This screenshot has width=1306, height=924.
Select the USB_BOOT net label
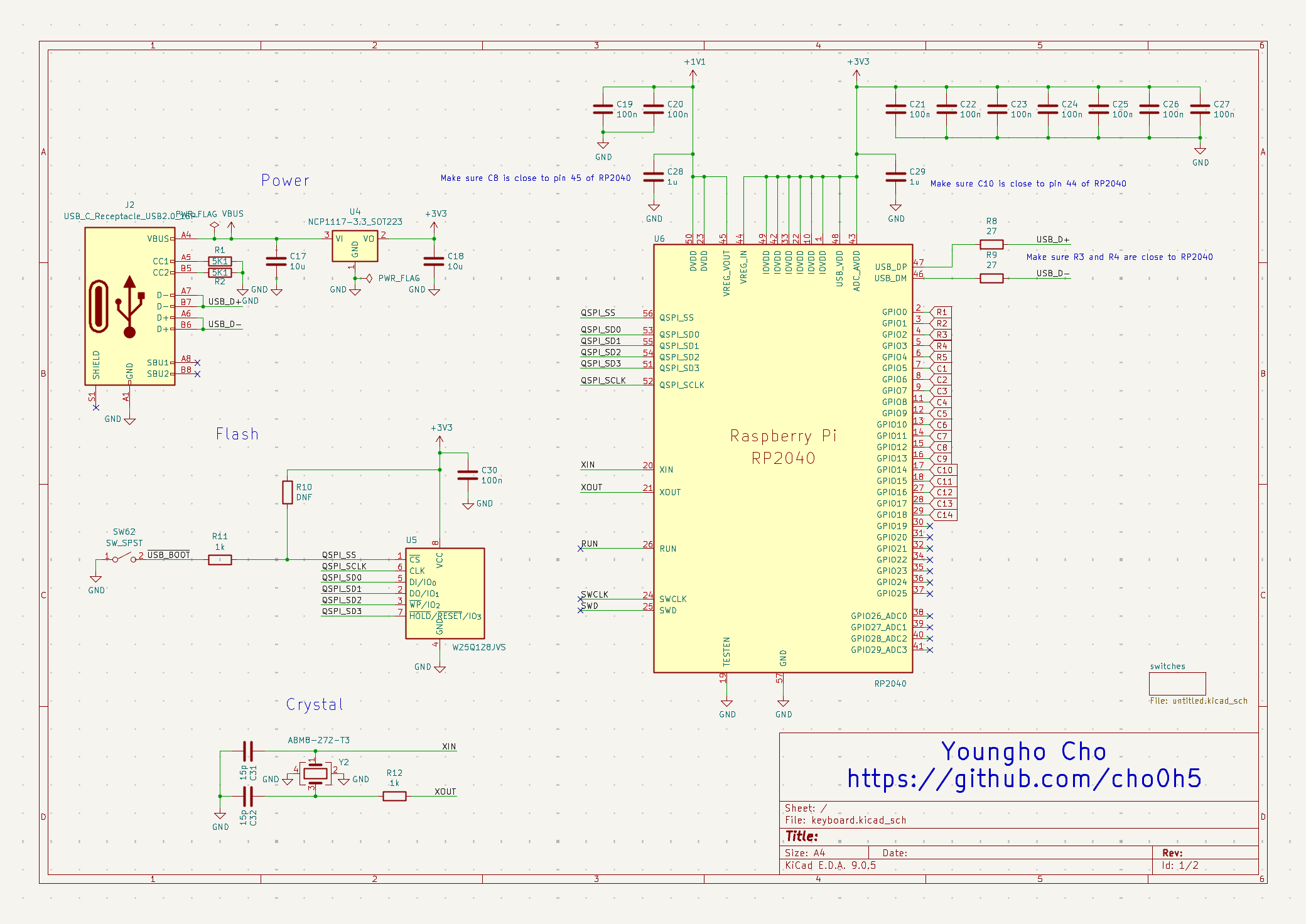tap(168, 554)
